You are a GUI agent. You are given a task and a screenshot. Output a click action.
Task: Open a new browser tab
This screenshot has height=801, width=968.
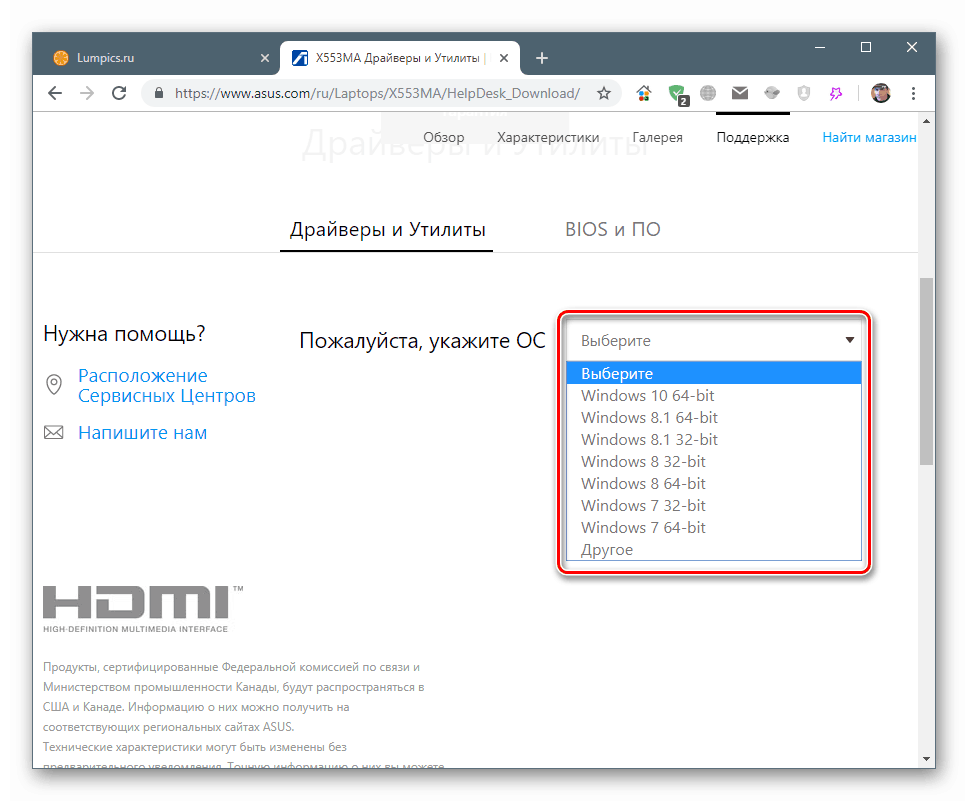pyautogui.click(x=541, y=58)
